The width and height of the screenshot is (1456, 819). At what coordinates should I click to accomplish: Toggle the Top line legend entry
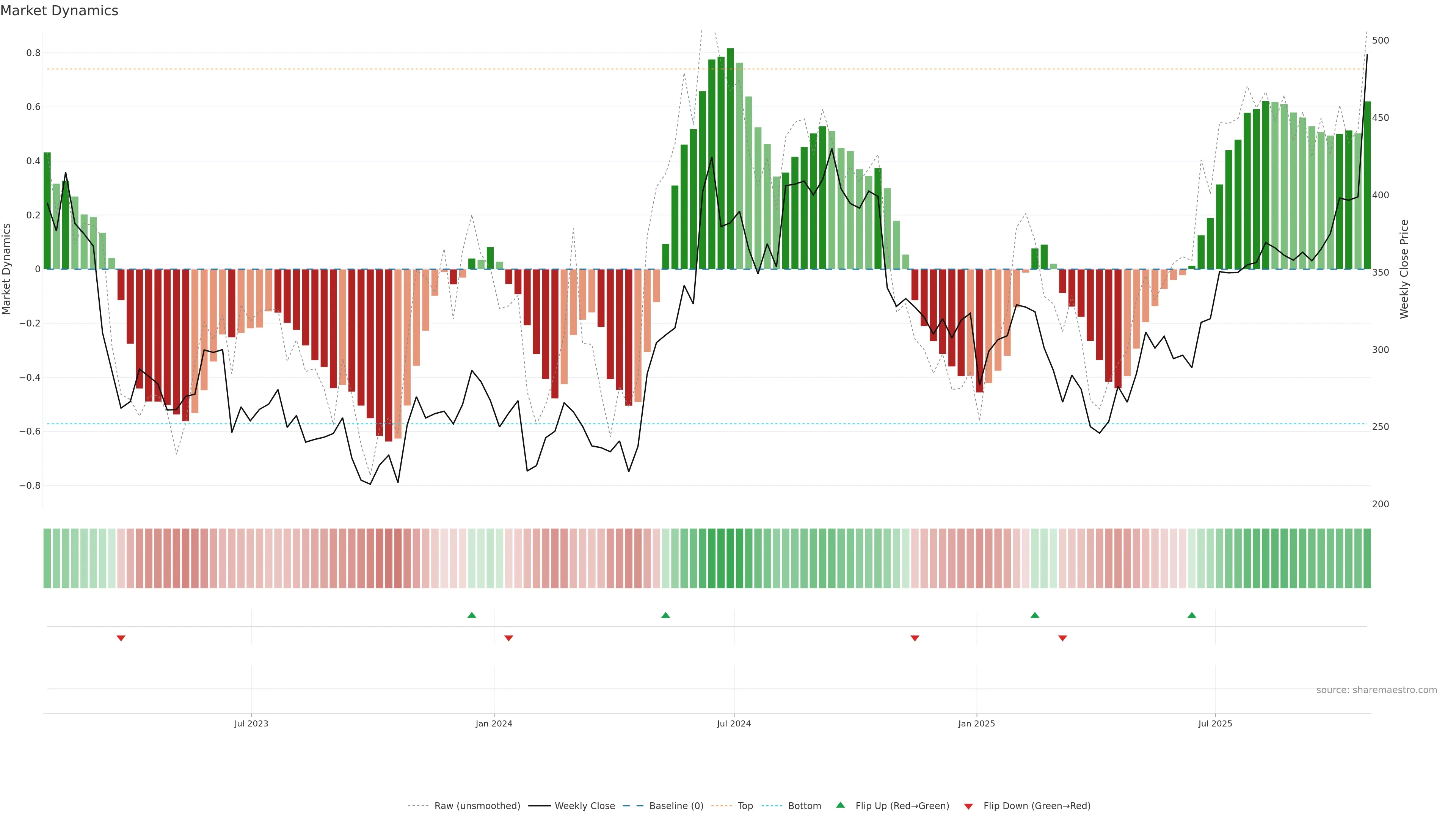pos(745,806)
